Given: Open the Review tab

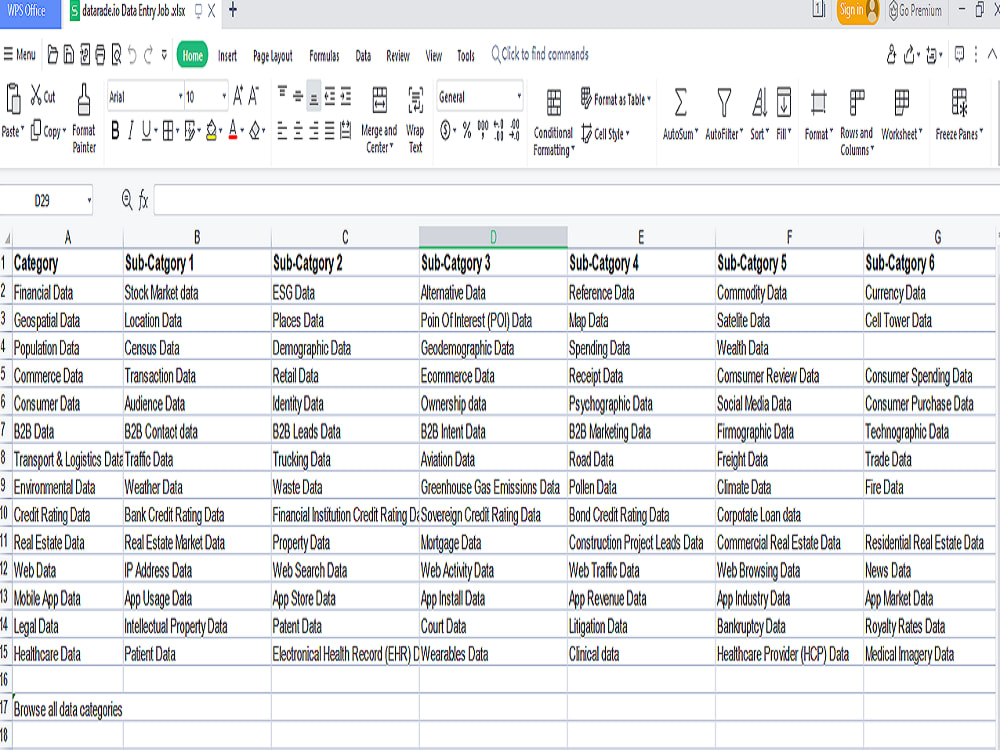Looking at the screenshot, I should [x=397, y=55].
